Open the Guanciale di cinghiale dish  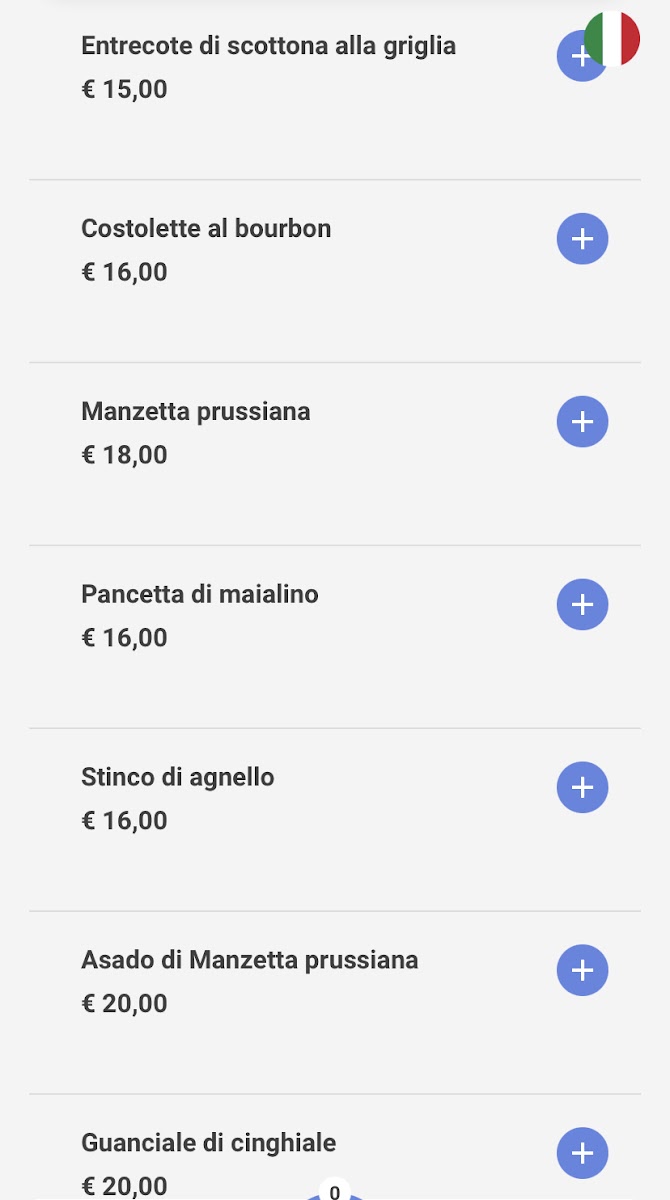[x=209, y=1143]
